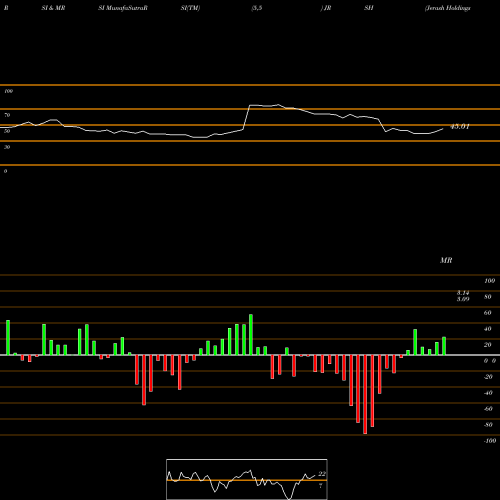500x500 pixels.
Task: Select the MR axis label -80
Action: pyautogui.click(x=488, y=425)
